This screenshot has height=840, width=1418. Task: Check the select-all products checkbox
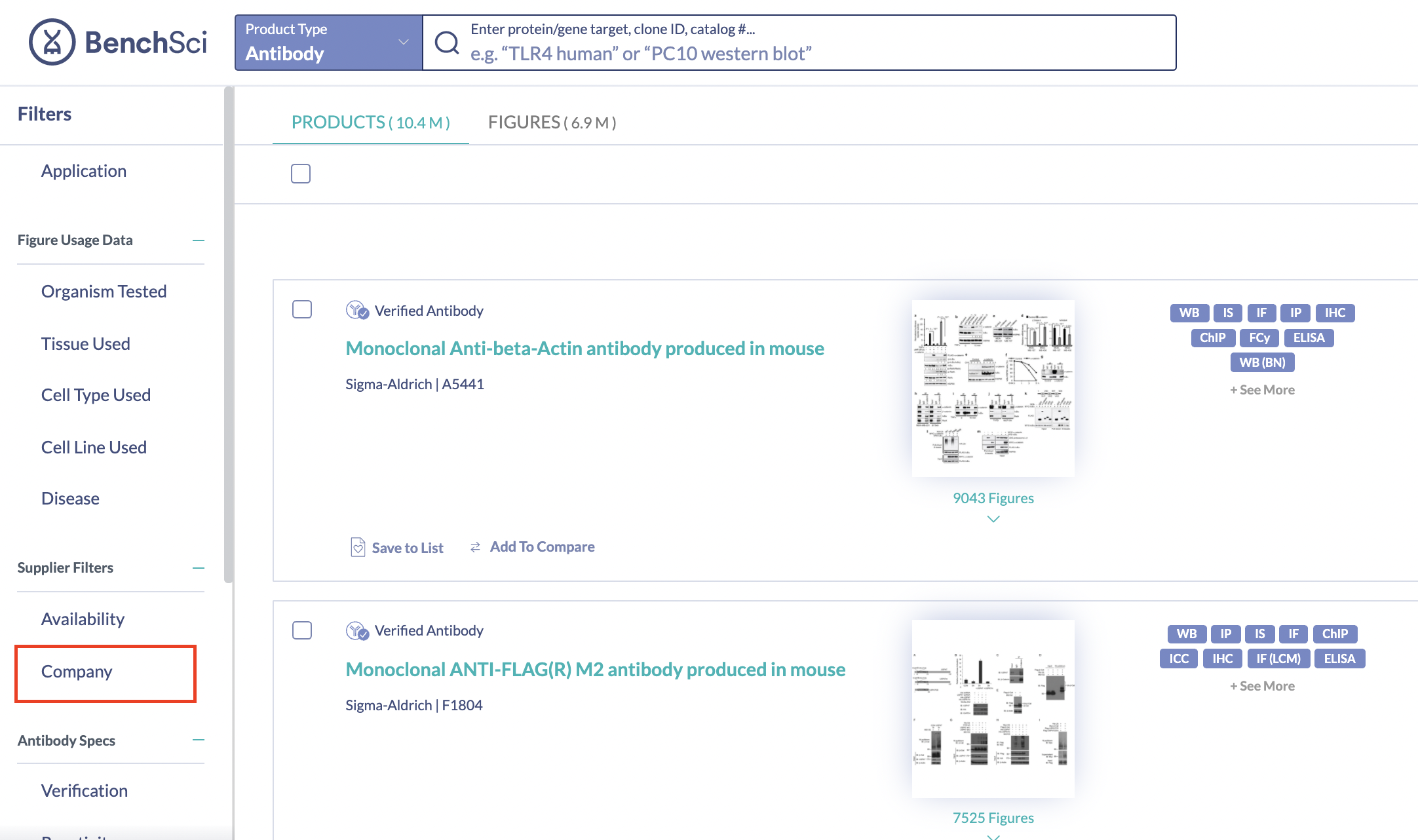click(x=301, y=174)
